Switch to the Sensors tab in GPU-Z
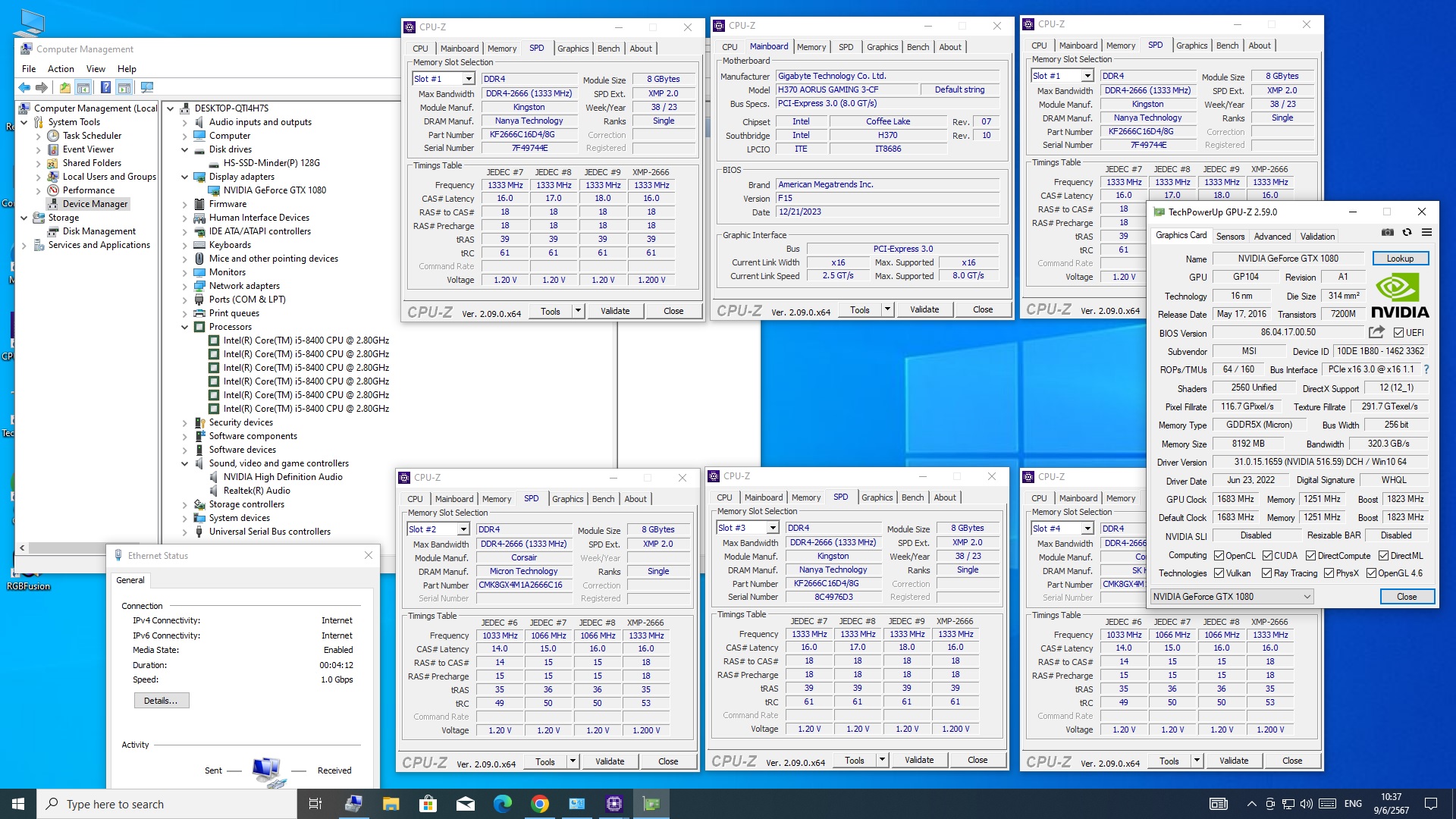This screenshot has height=819, width=1456. (x=1230, y=237)
